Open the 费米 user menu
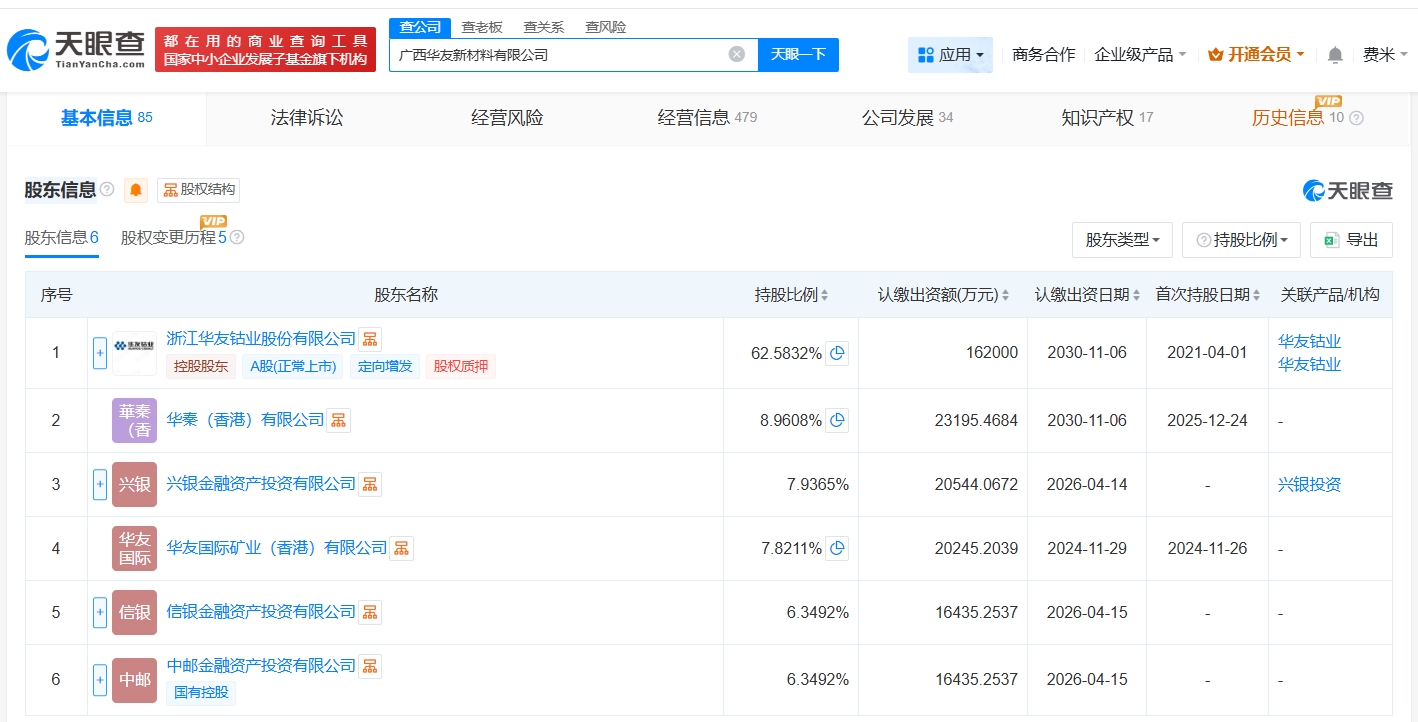1418x722 pixels. pyautogui.click(x=1385, y=55)
